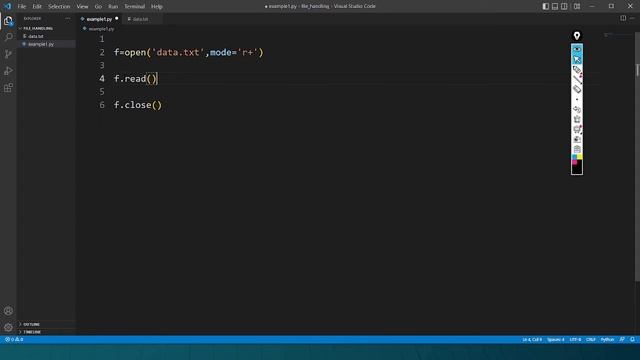Open the File menu
This screenshot has width=640, height=360.
[22, 7]
